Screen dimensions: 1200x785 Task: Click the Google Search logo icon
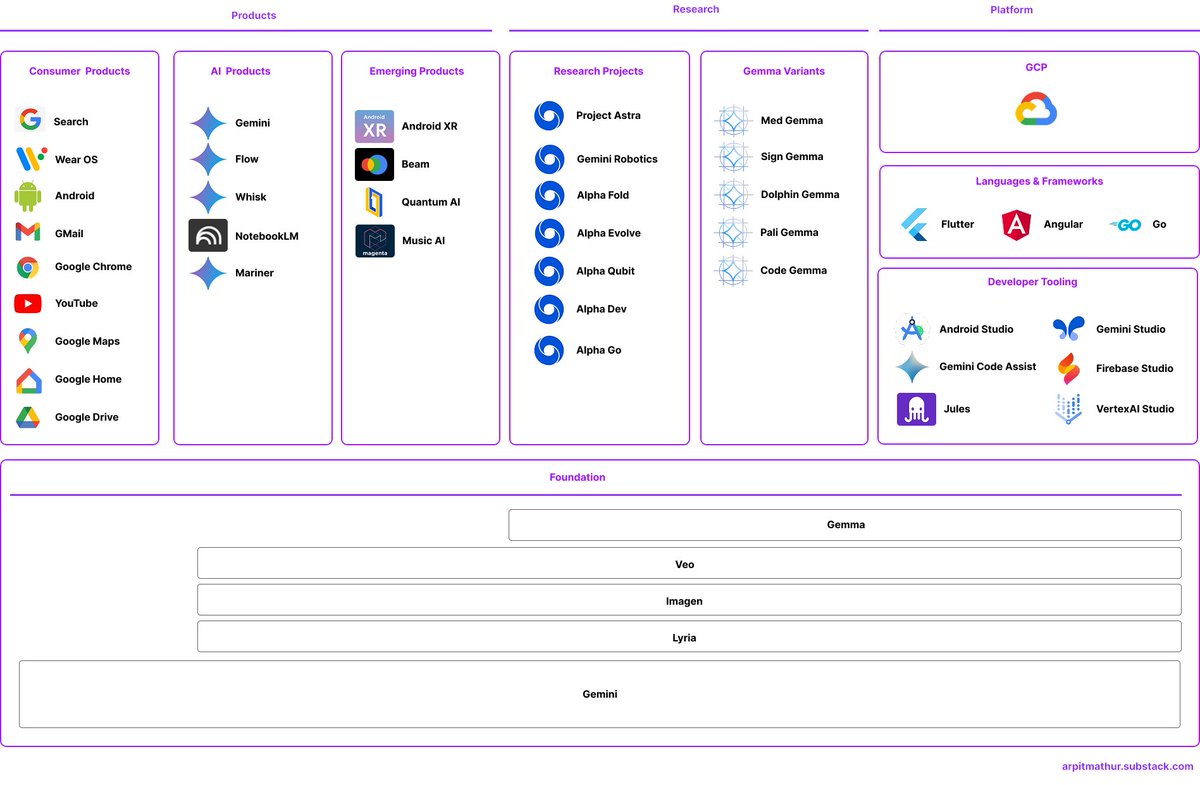(30, 120)
